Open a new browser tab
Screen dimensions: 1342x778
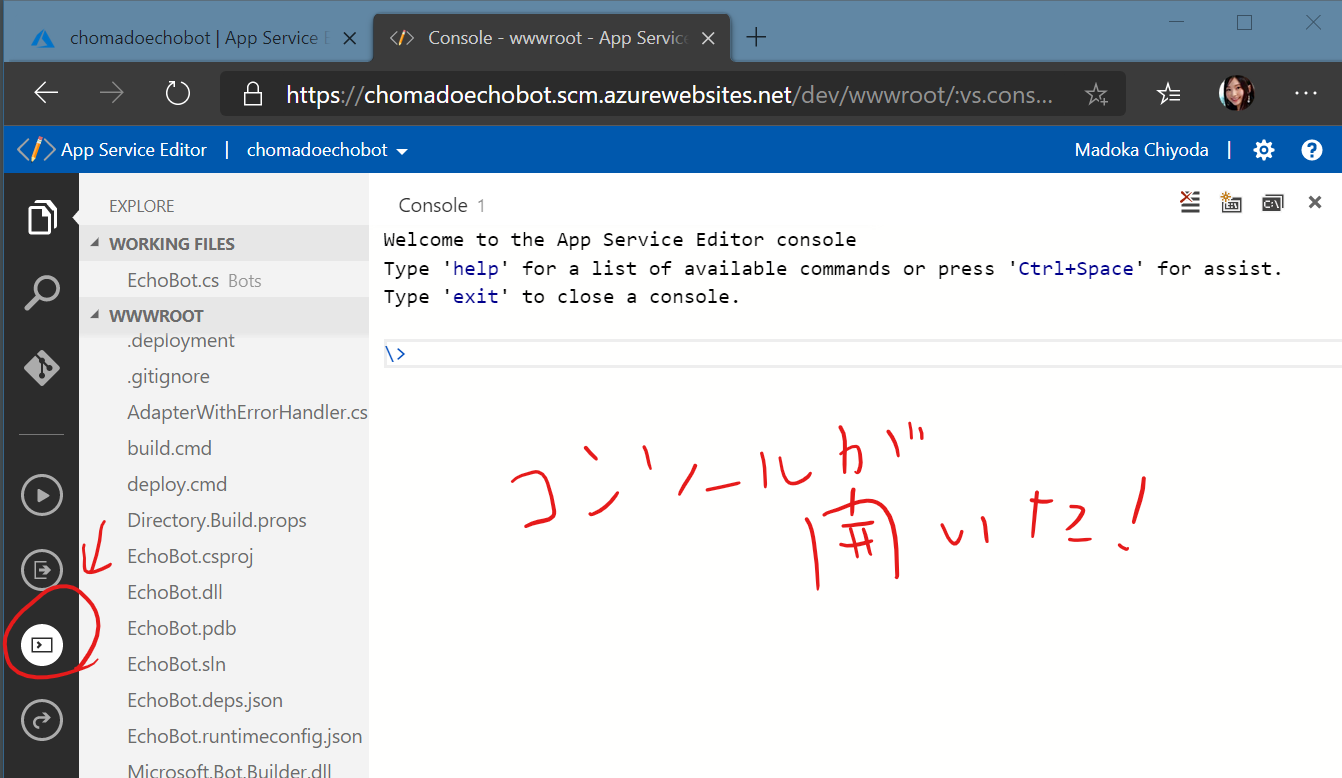click(x=757, y=38)
